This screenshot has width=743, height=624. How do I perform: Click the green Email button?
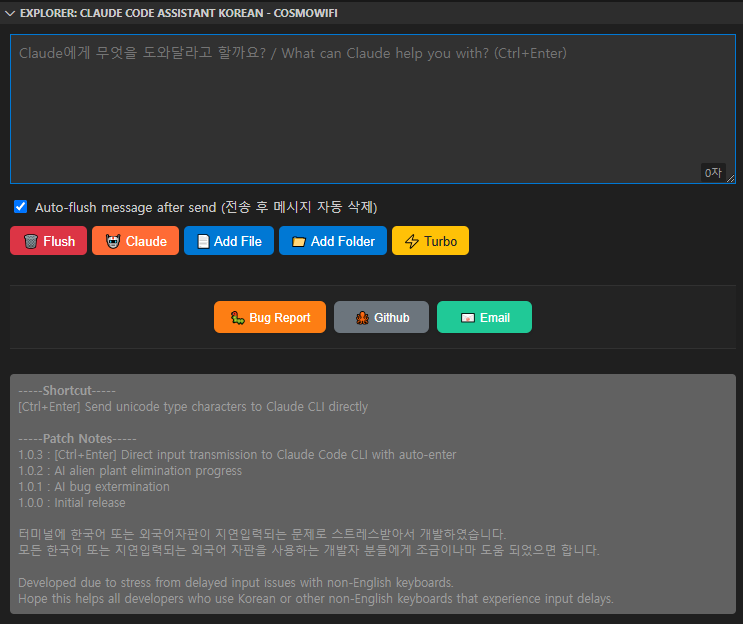click(x=484, y=317)
